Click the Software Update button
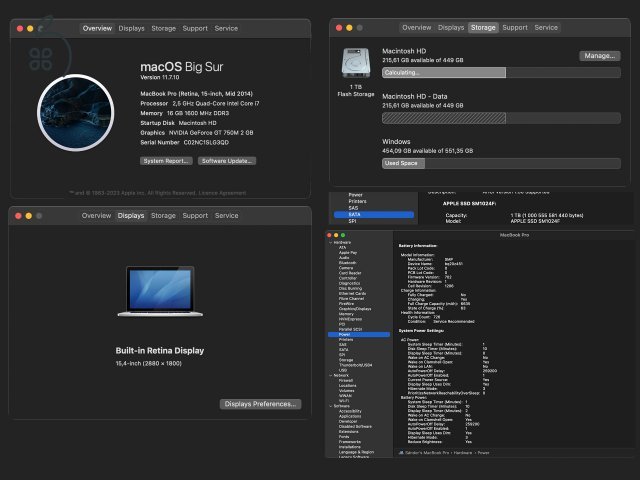The height and width of the screenshot is (480, 640). pos(227,161)
